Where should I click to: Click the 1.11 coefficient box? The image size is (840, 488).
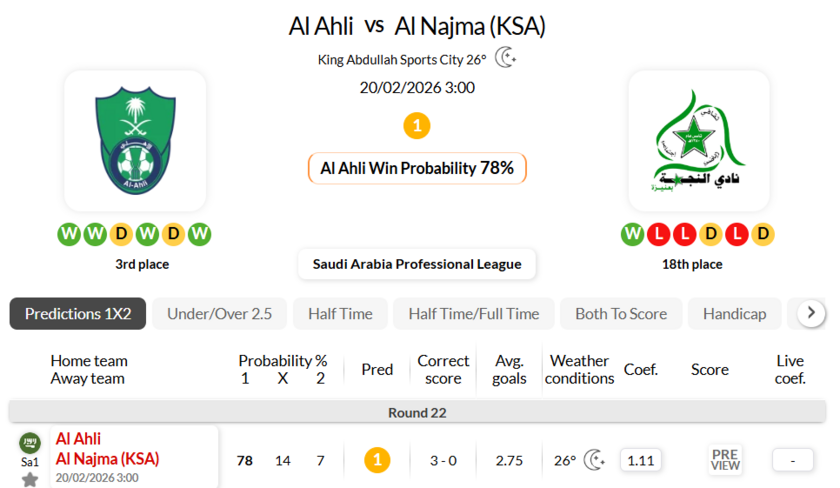(x=640, y=460)
